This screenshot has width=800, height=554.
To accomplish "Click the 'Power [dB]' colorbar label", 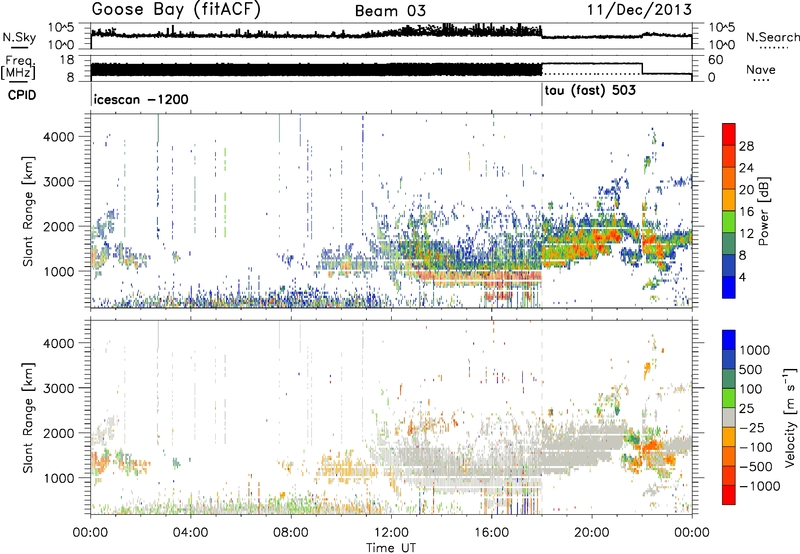I will tap(764, 211).
